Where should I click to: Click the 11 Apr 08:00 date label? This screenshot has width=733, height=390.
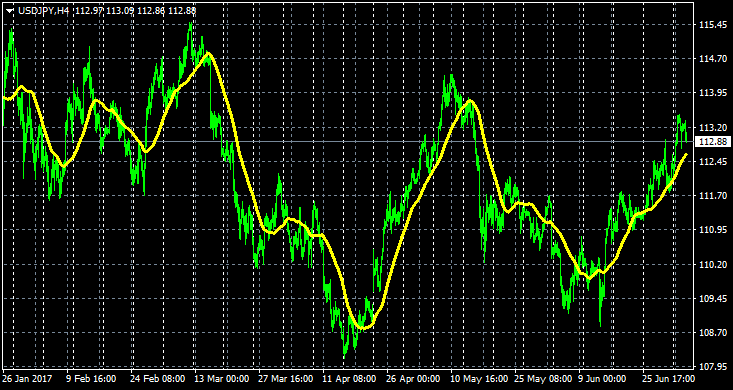point(349,378)
